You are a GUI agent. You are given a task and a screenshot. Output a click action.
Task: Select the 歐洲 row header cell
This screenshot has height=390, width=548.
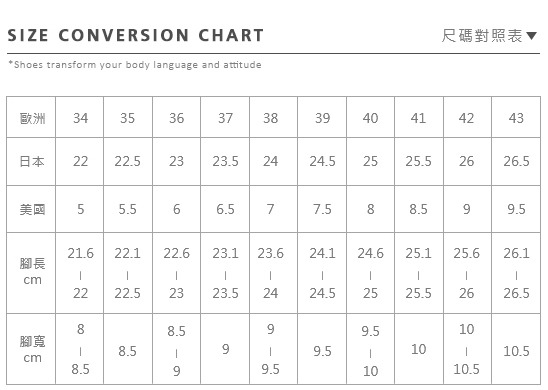pyautogui.click(x=31, y=117)
